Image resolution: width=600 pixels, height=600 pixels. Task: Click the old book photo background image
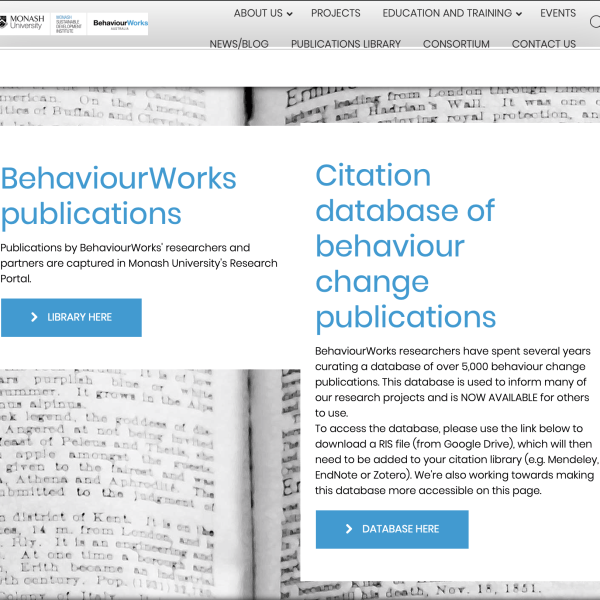click(149, 484)
